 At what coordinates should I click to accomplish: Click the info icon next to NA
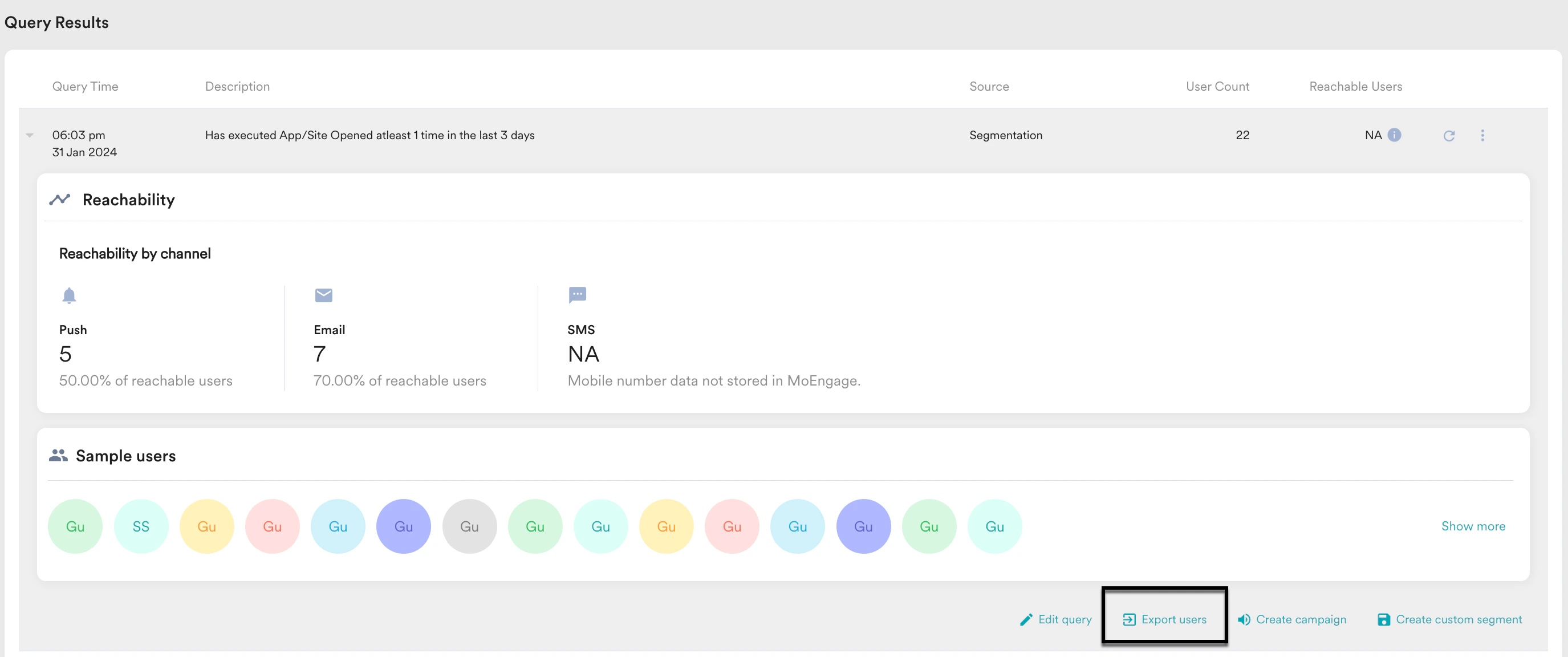click(1394, 135)
